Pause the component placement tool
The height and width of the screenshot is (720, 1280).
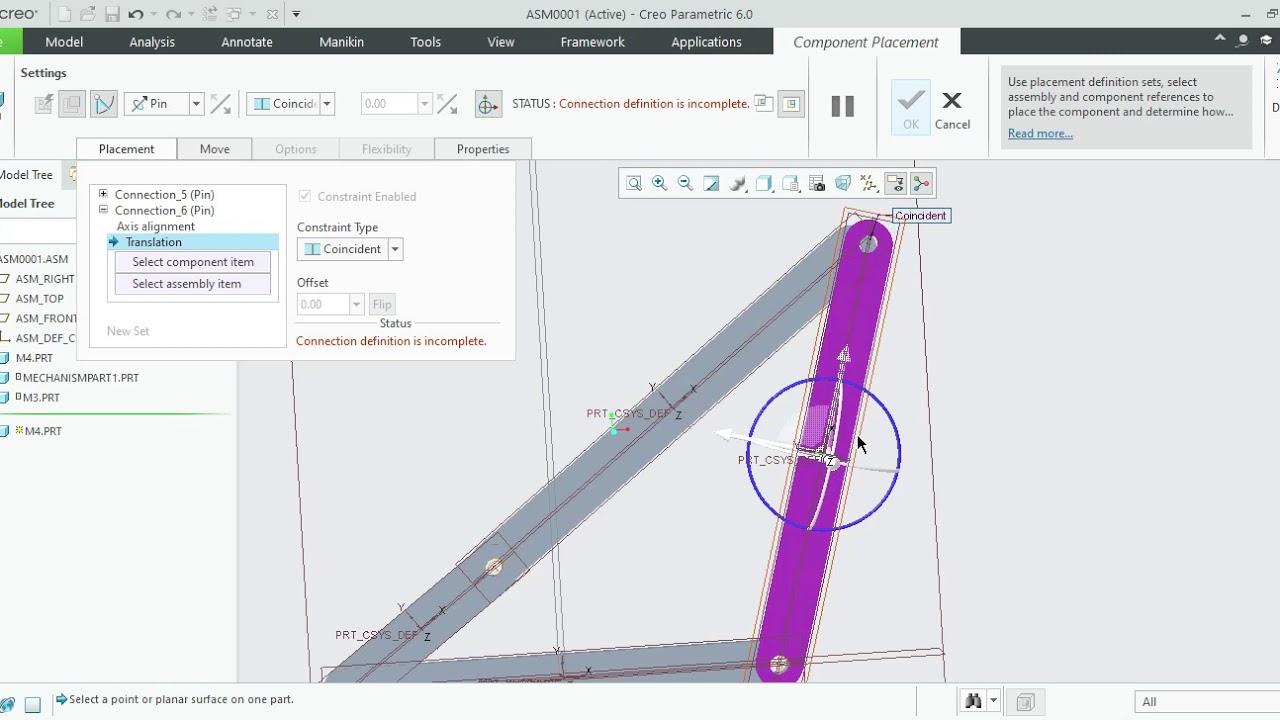[842, 106]
